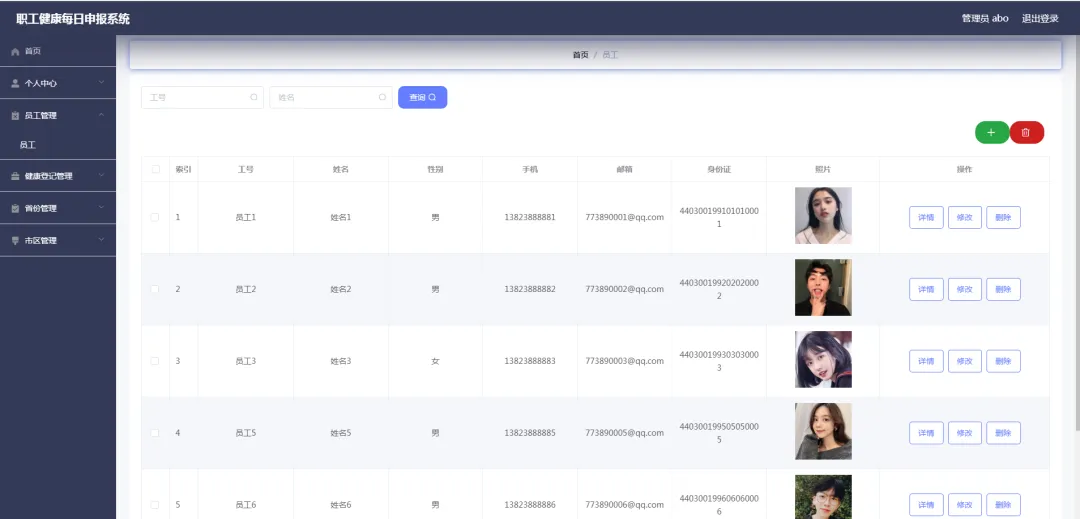Expand the 健康登记管理 menu chevron
Viewport: 1080px width, 519px height.
tap(101, 176)
